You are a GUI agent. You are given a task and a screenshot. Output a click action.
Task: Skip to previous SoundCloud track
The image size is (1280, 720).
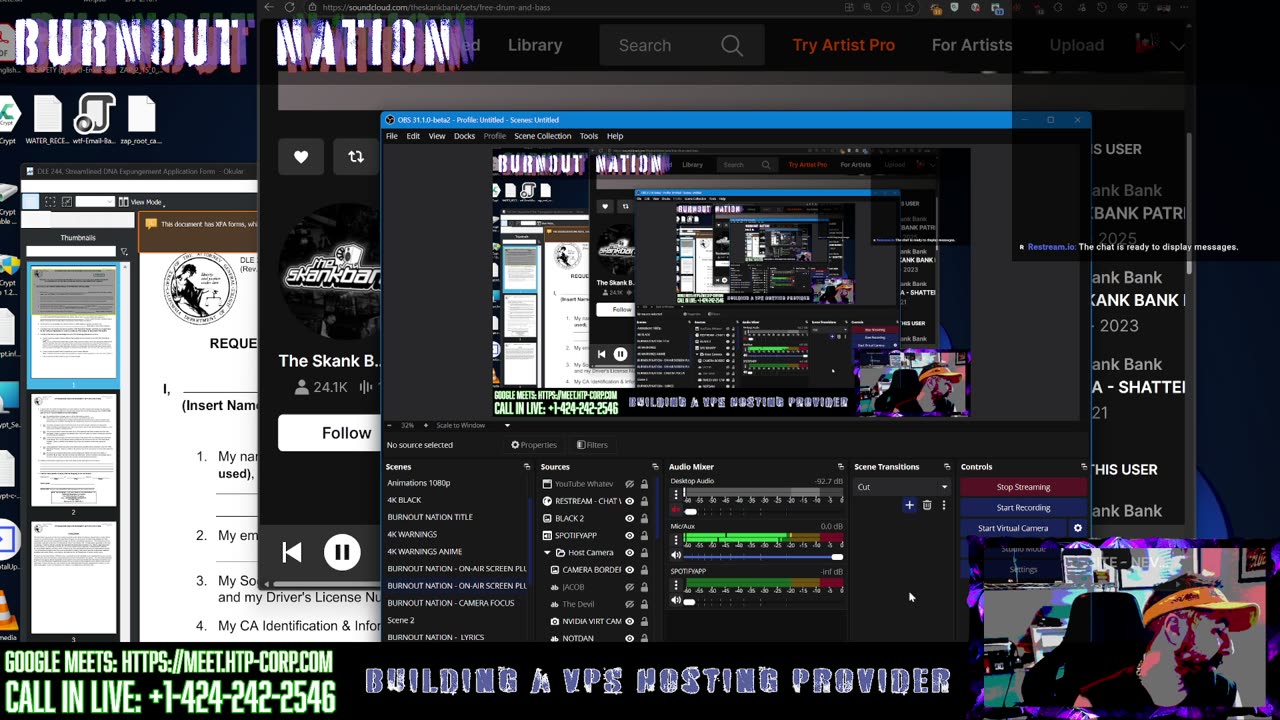(292, 552)
